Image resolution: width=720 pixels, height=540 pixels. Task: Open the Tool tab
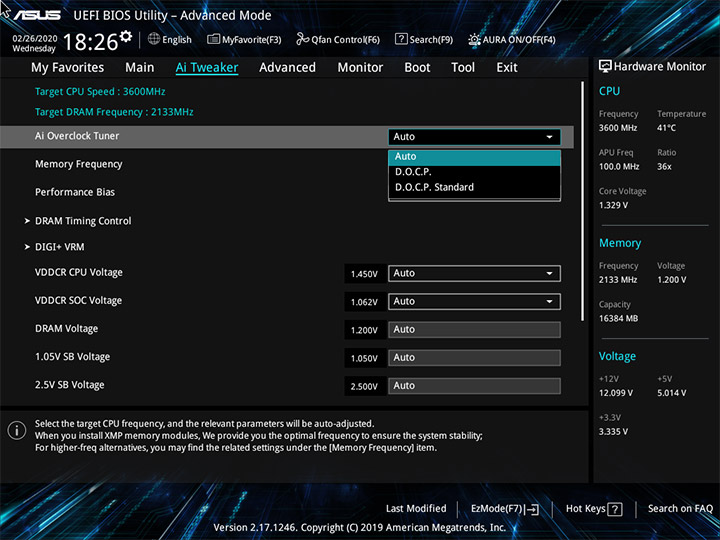[463, 68]
